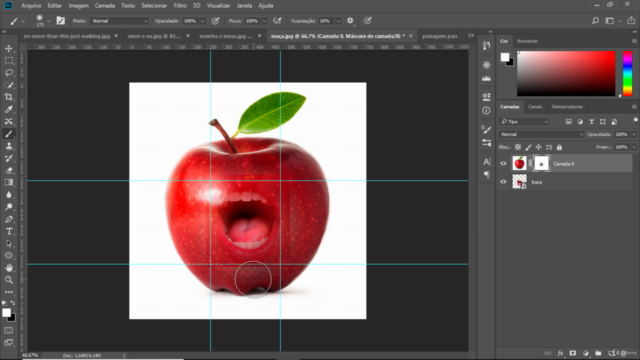Click the Color panel foreground swatch
640x360 pixels.
[505, 57]
